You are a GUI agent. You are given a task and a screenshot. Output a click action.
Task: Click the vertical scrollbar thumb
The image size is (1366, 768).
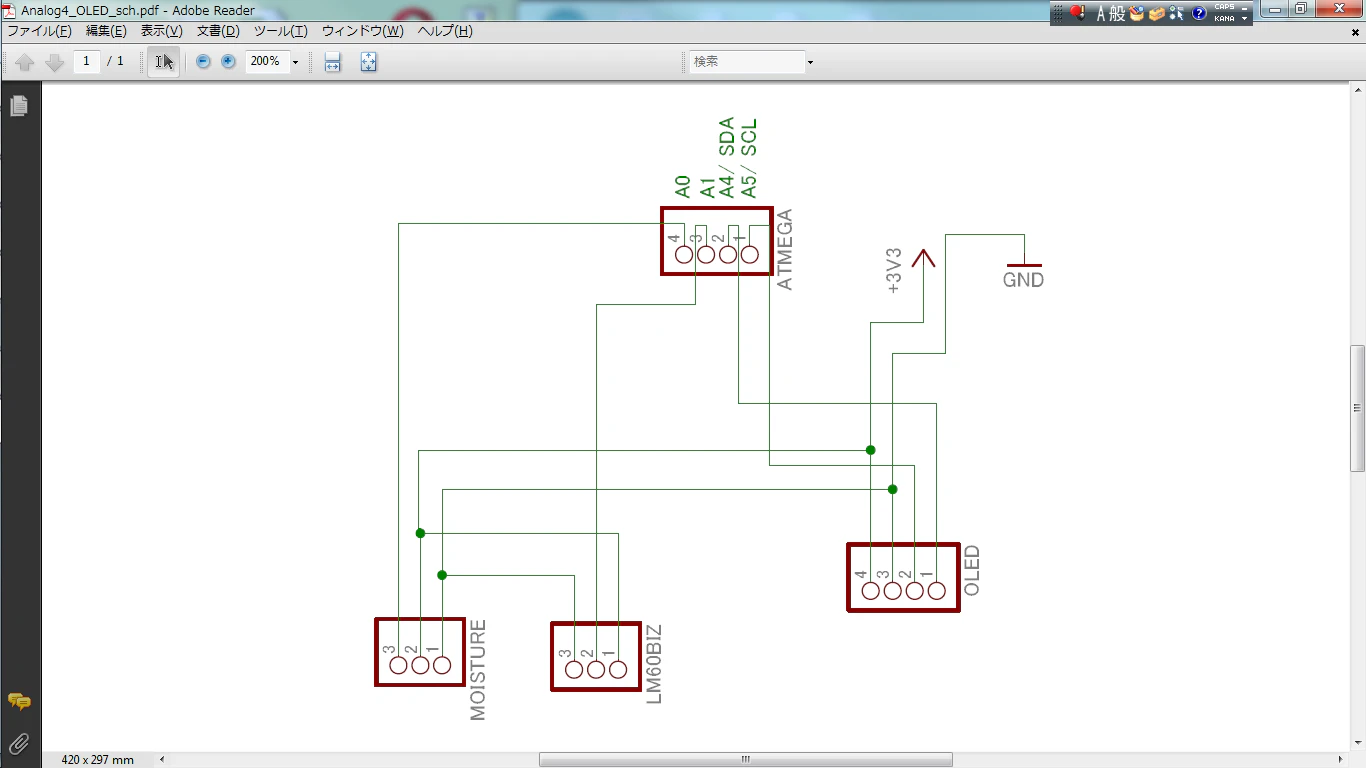1357,408
